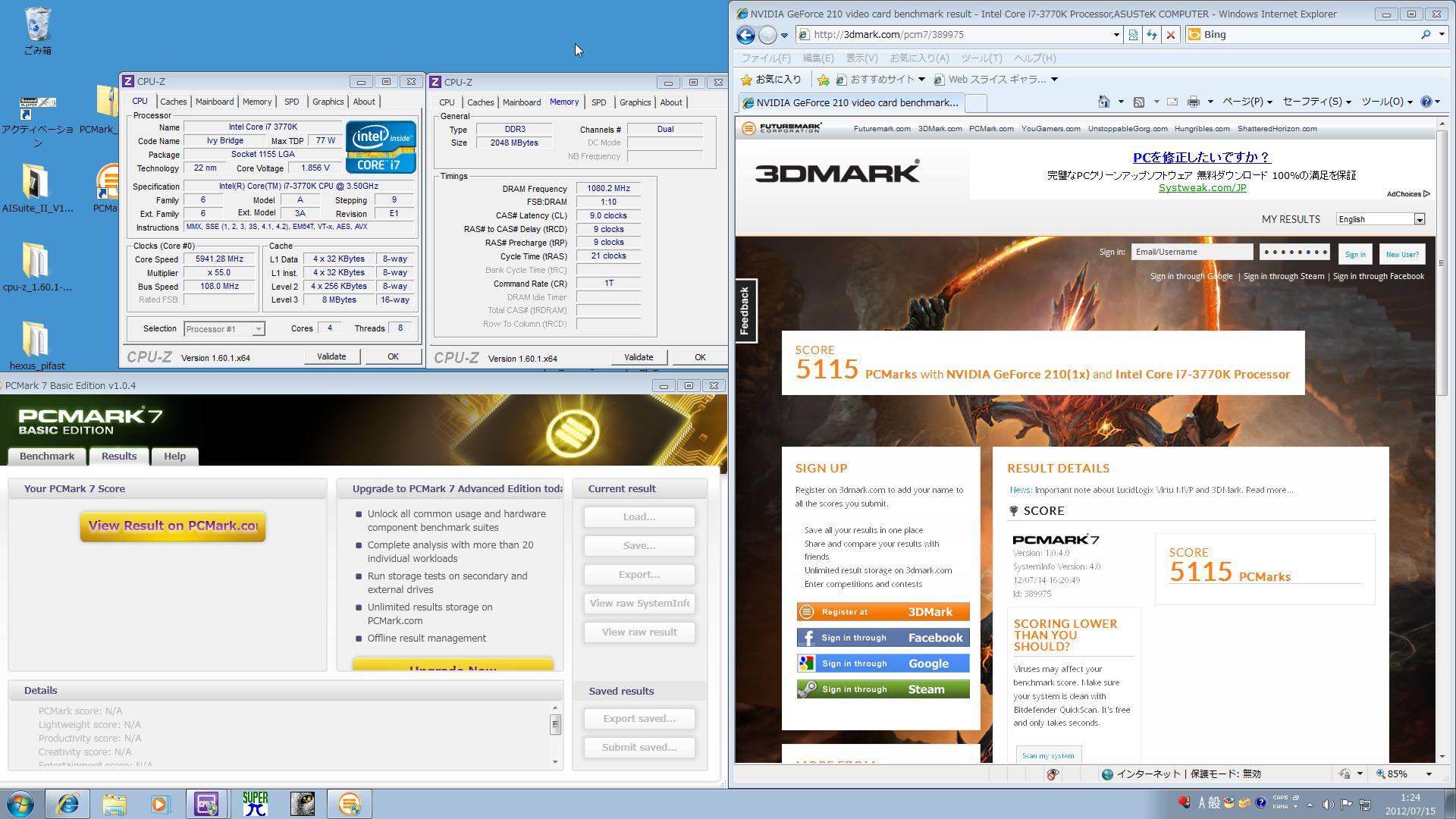
Task: Stop loading page with red X
Action: point(1171,35)
